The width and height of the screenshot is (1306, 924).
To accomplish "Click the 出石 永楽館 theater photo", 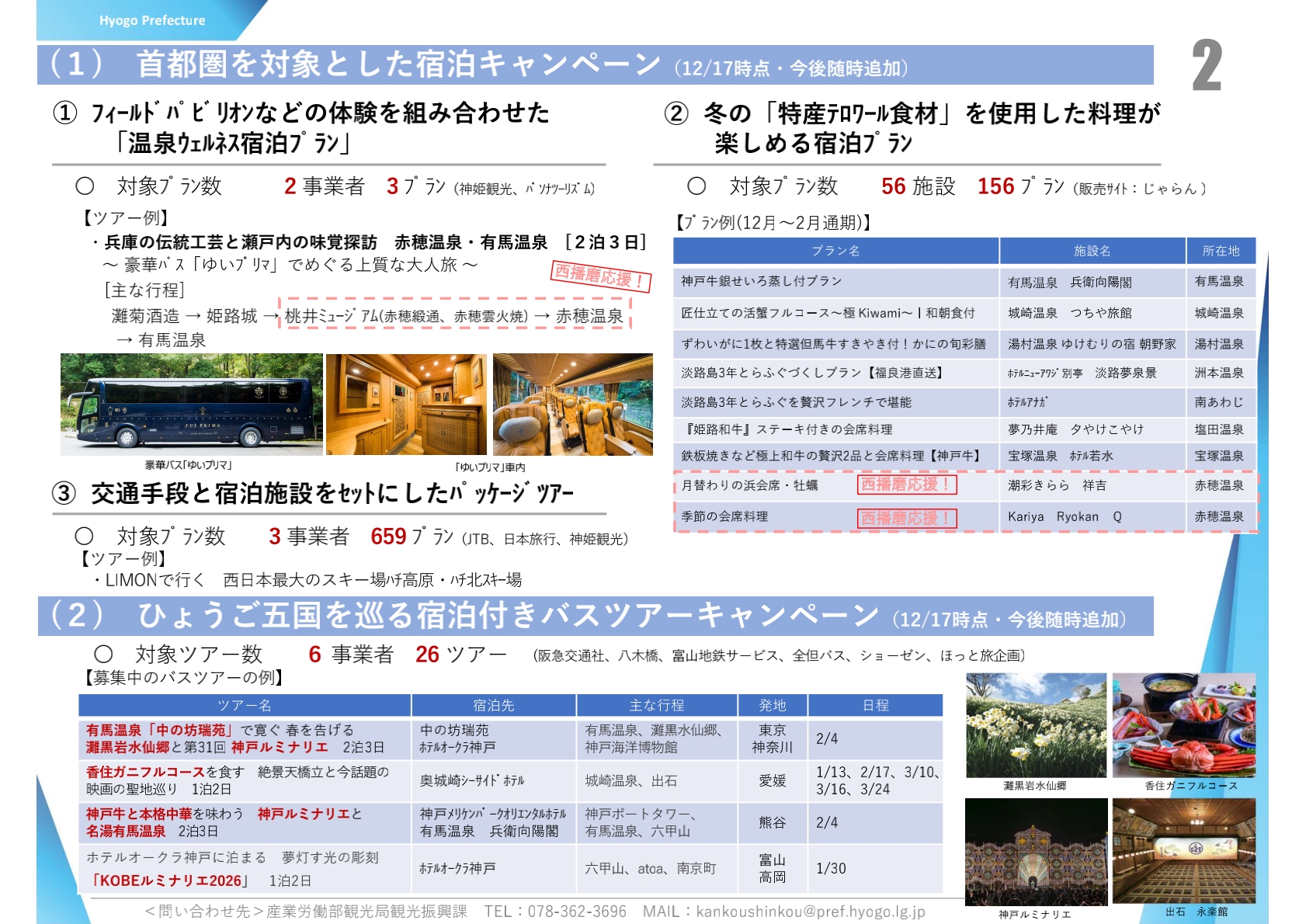I will (x=1183, y=852).
